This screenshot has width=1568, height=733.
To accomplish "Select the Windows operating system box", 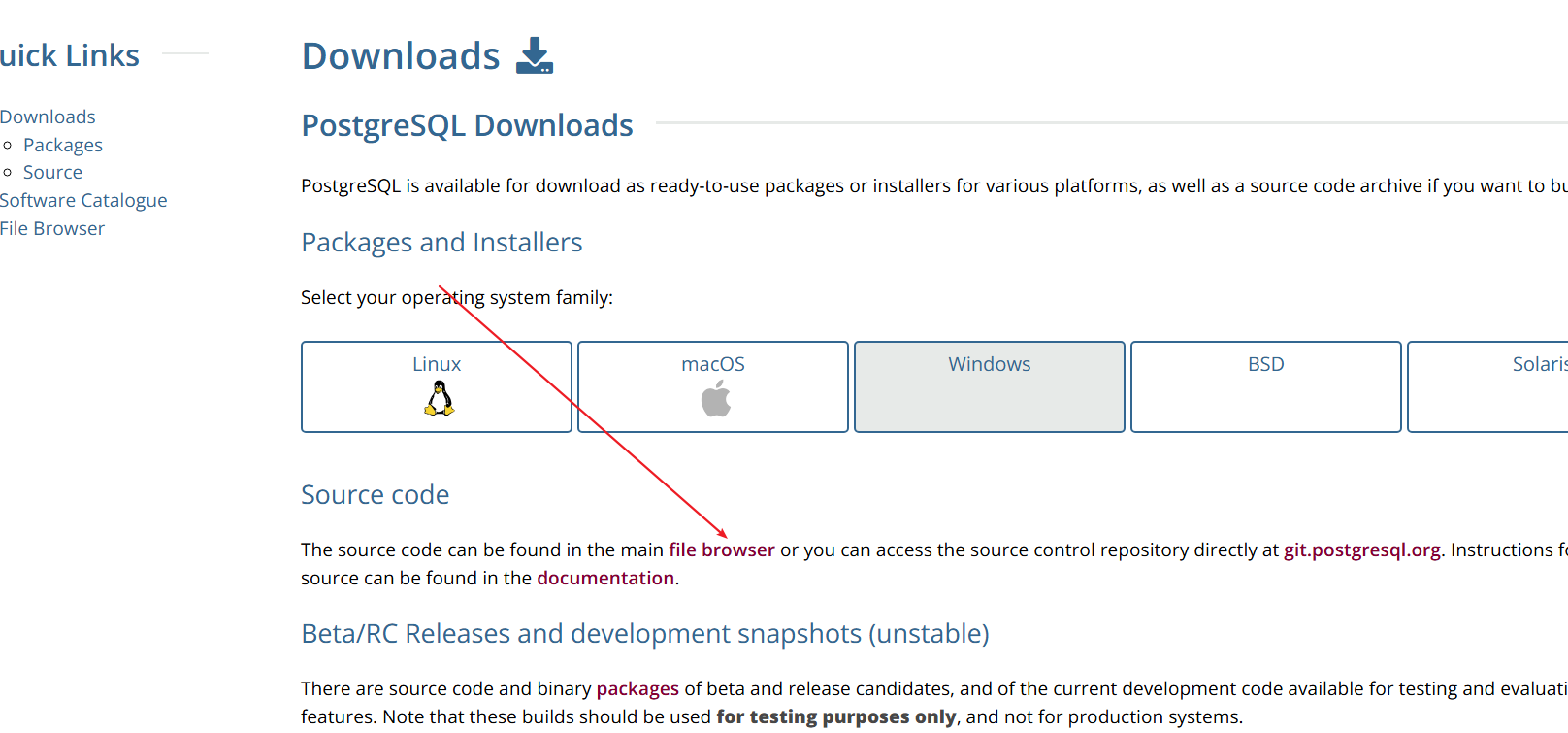I will [x=990, y=386].
